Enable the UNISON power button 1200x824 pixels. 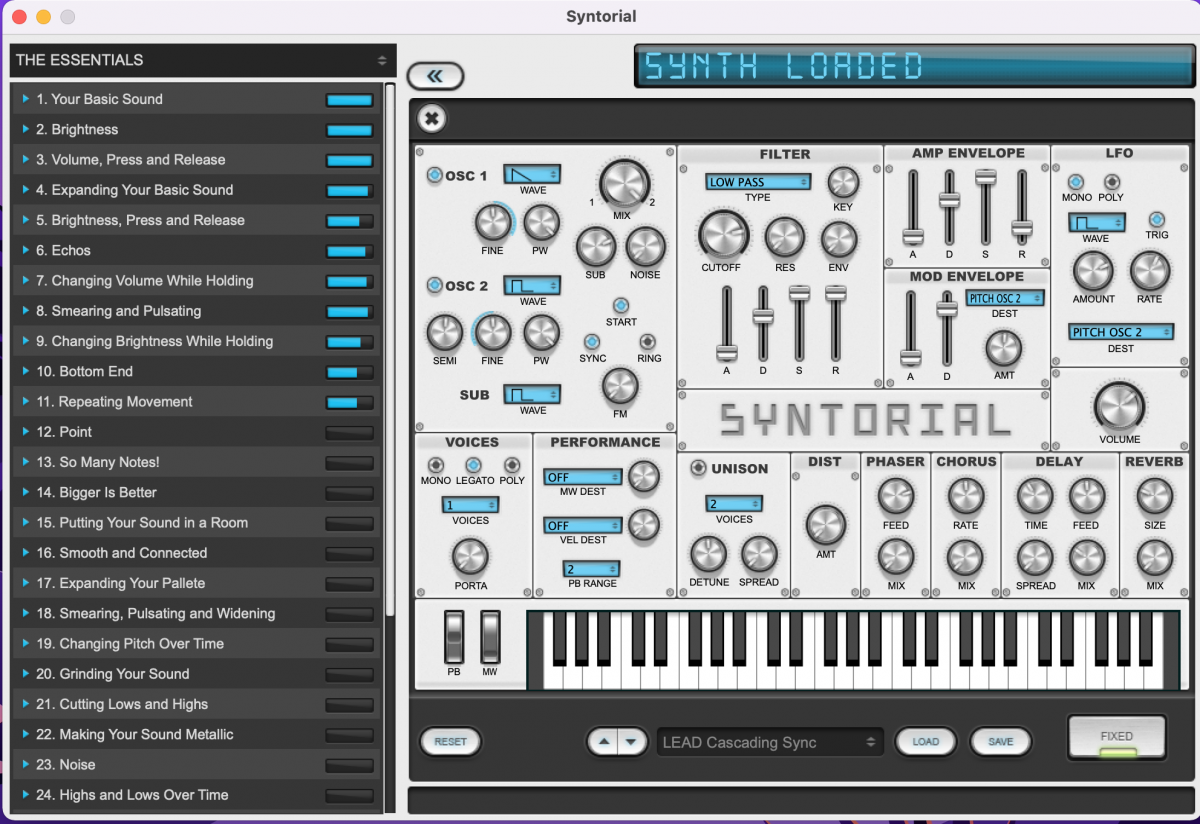[x=698, y=468]
